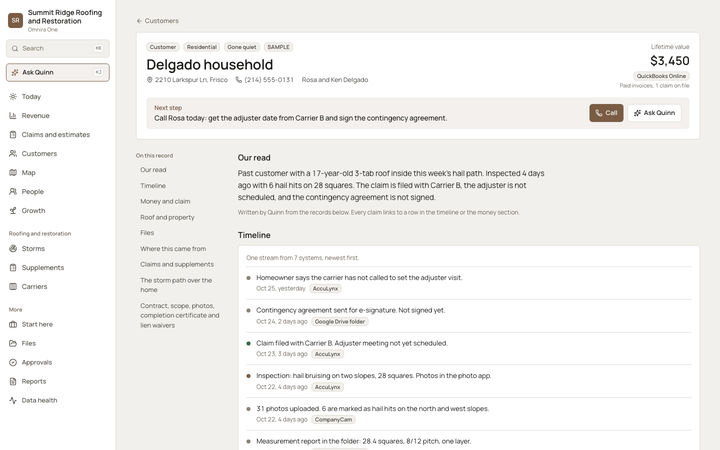Select the "Homeowner says the carrier has not called" entry
The image size is (720, 450).
click(469, 283)
